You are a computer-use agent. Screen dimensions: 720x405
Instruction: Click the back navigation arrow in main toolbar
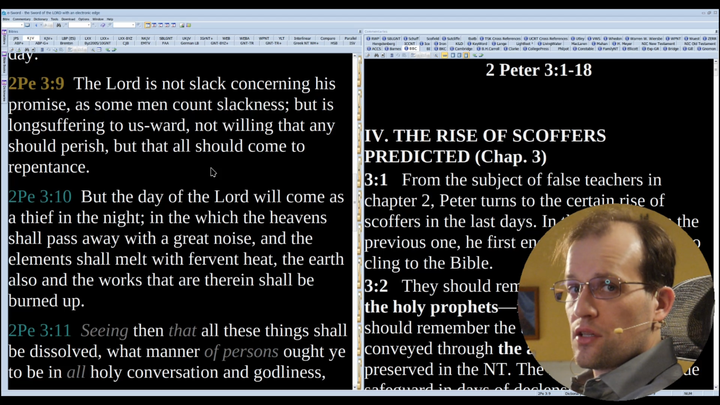point(36,25)
